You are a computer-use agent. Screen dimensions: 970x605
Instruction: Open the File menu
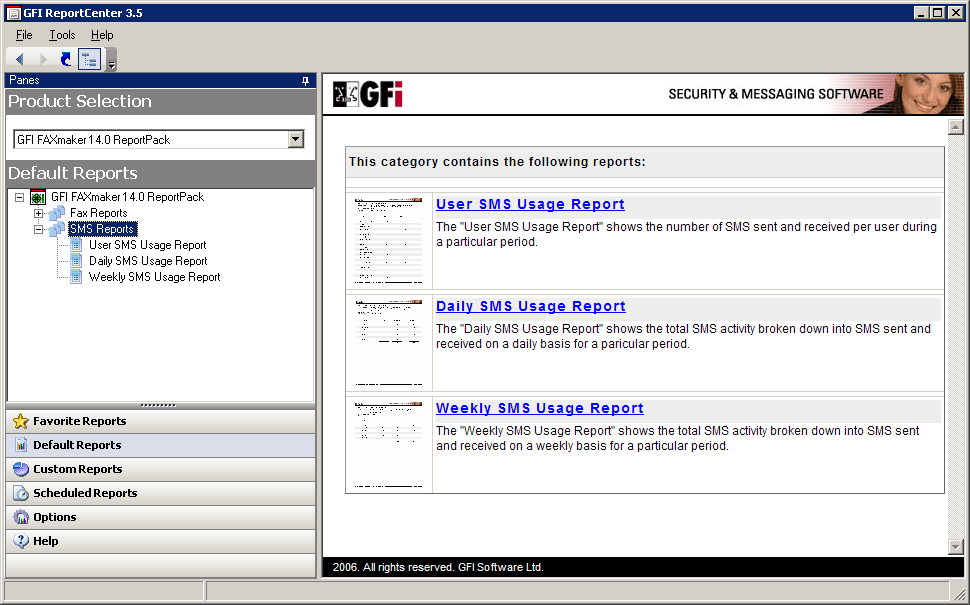[24, 35]
